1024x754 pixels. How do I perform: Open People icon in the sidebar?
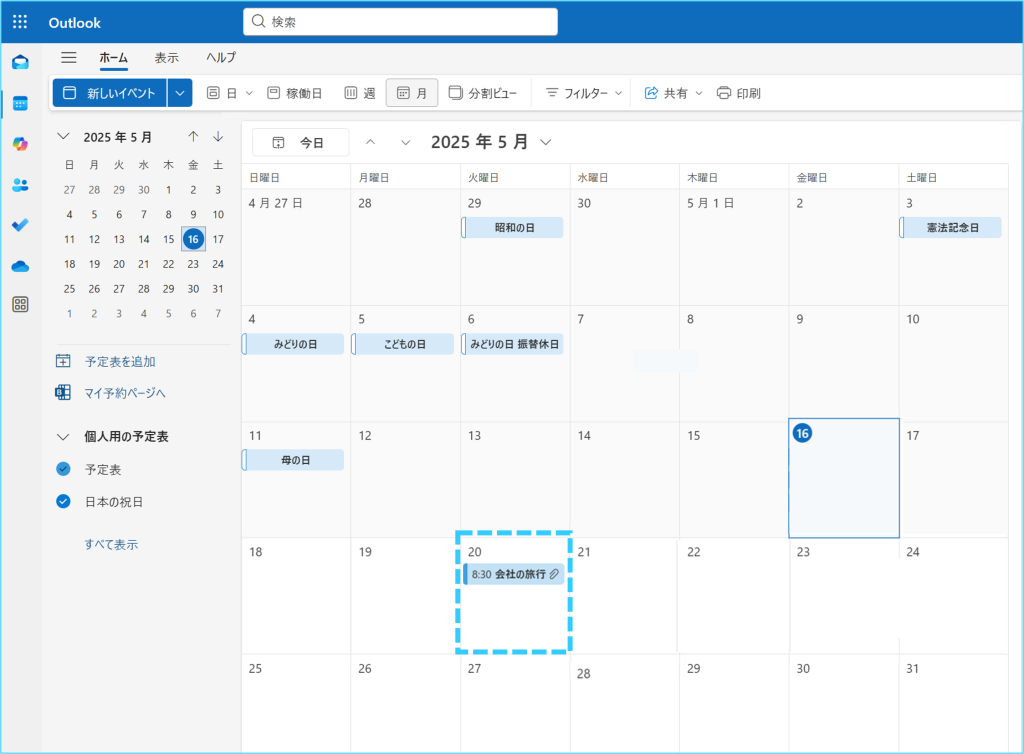pyautogui.click(x=20, y=185)
